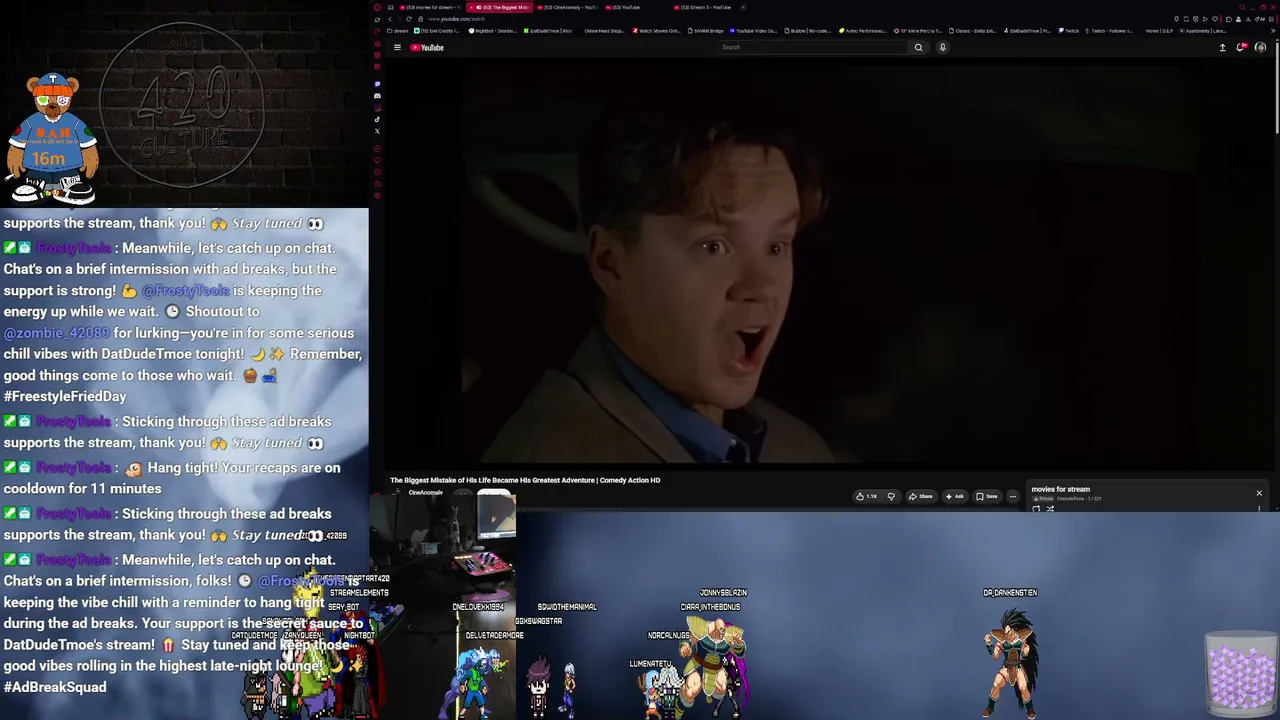Image resolution: width=1280 pixels, height=720 pixels.
Task: Click the purple jar in the corner
Action: 1240,673
